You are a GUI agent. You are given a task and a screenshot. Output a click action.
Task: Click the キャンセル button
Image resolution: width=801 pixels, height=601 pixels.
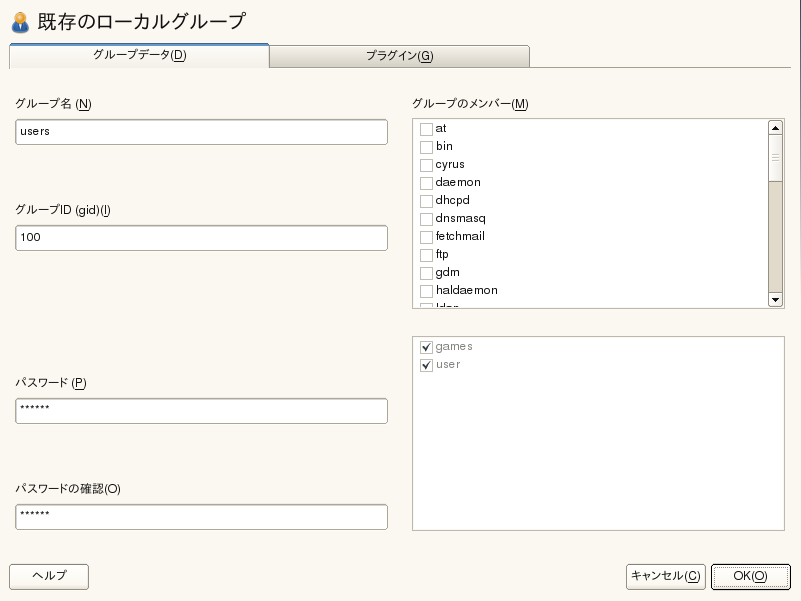point(666,576)
